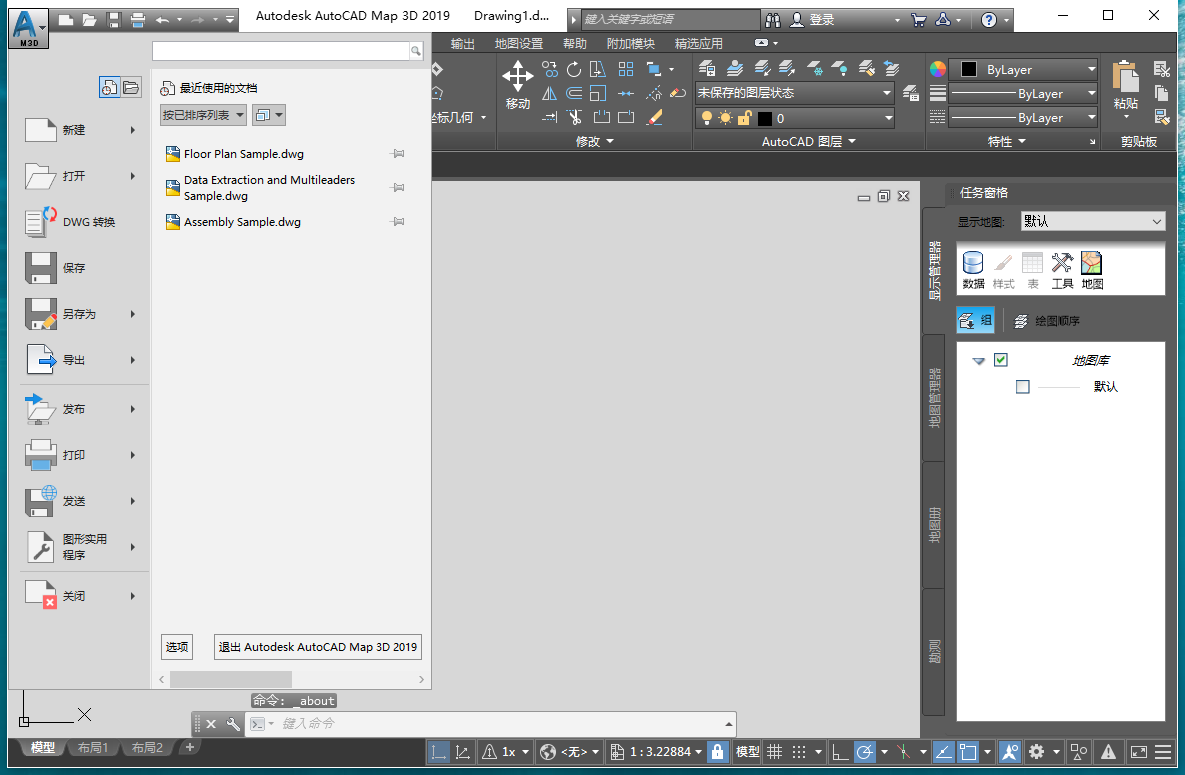The image size is (1185, 775).
Task: Switch to the 布局1 tab
Action: point(93,747)
